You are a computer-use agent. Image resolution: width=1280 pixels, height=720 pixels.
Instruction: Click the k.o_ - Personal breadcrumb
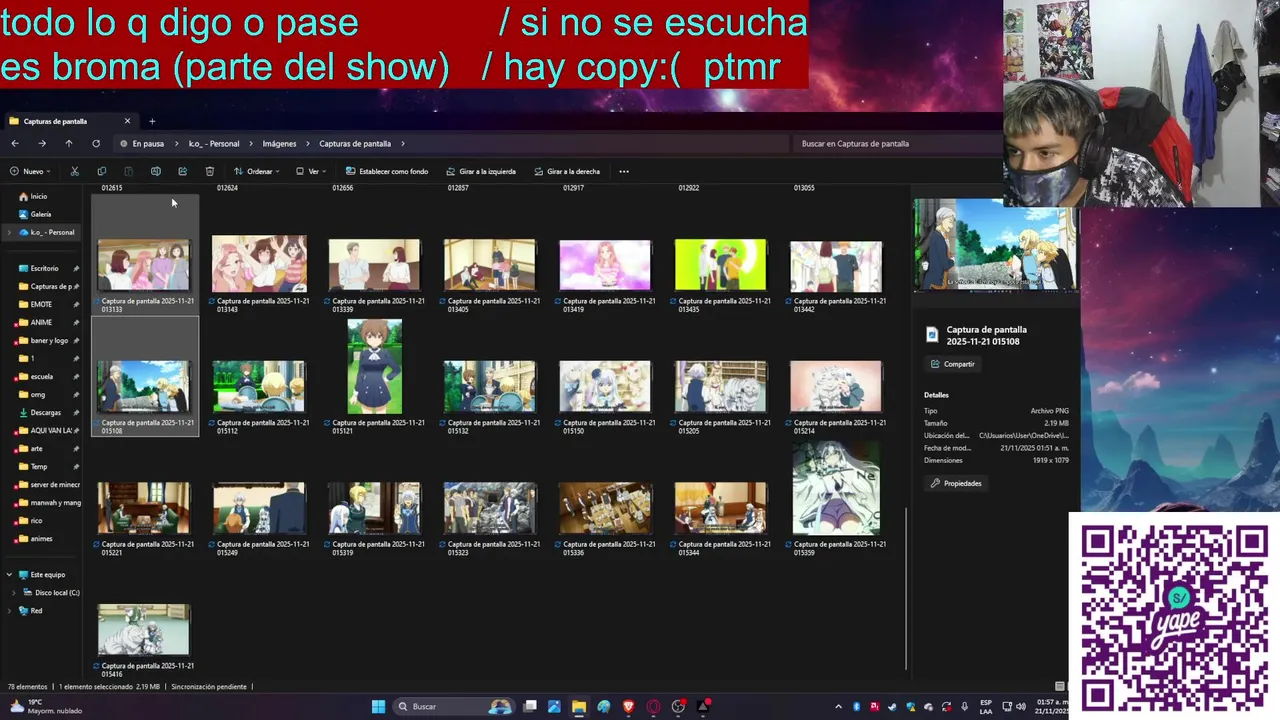point(214,143)
